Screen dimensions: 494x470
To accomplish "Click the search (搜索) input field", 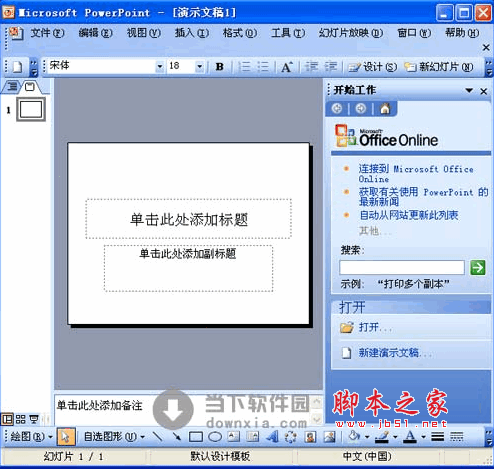I will 402,267.
